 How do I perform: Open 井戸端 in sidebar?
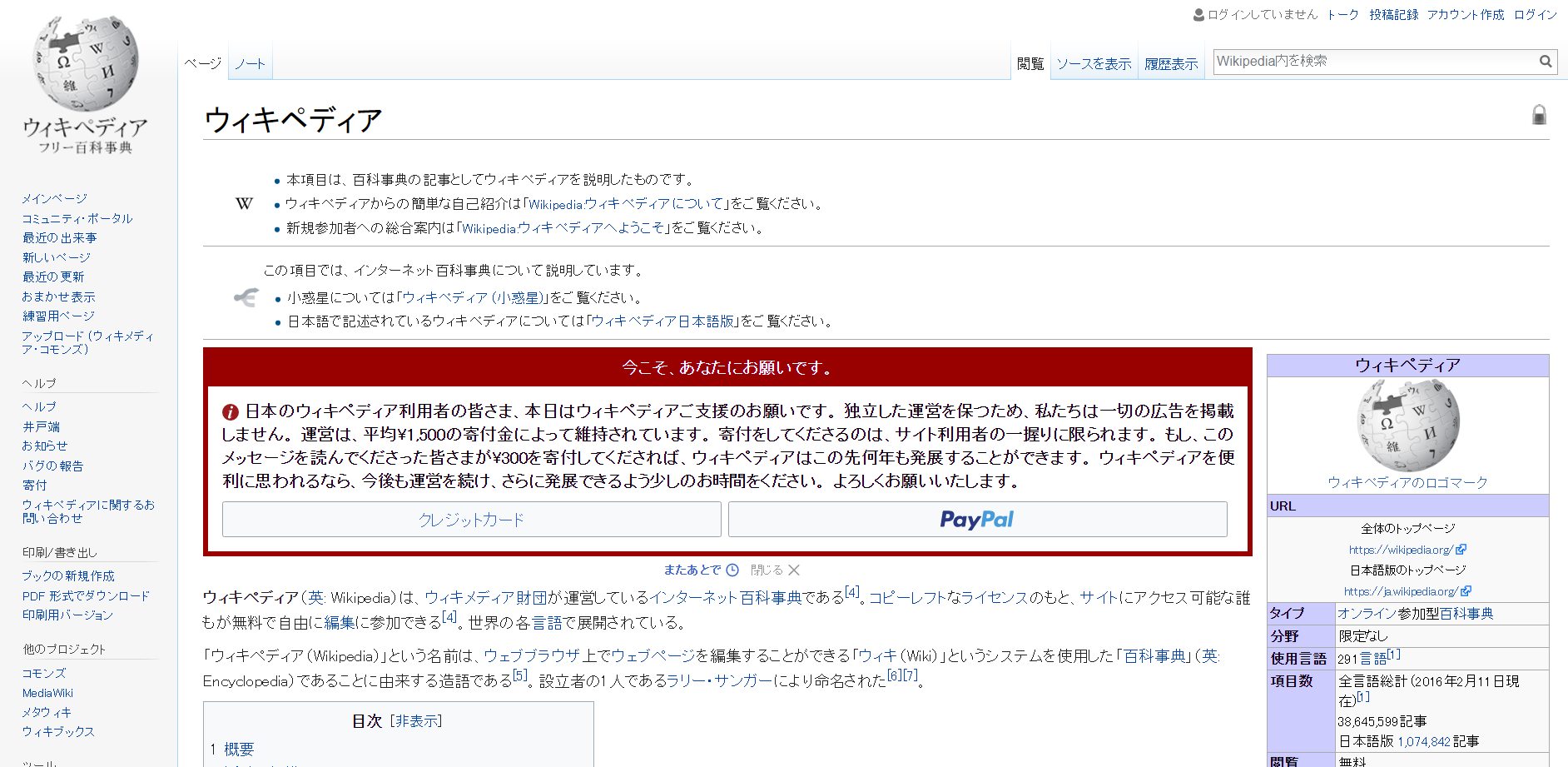click(x=41, y=427)
